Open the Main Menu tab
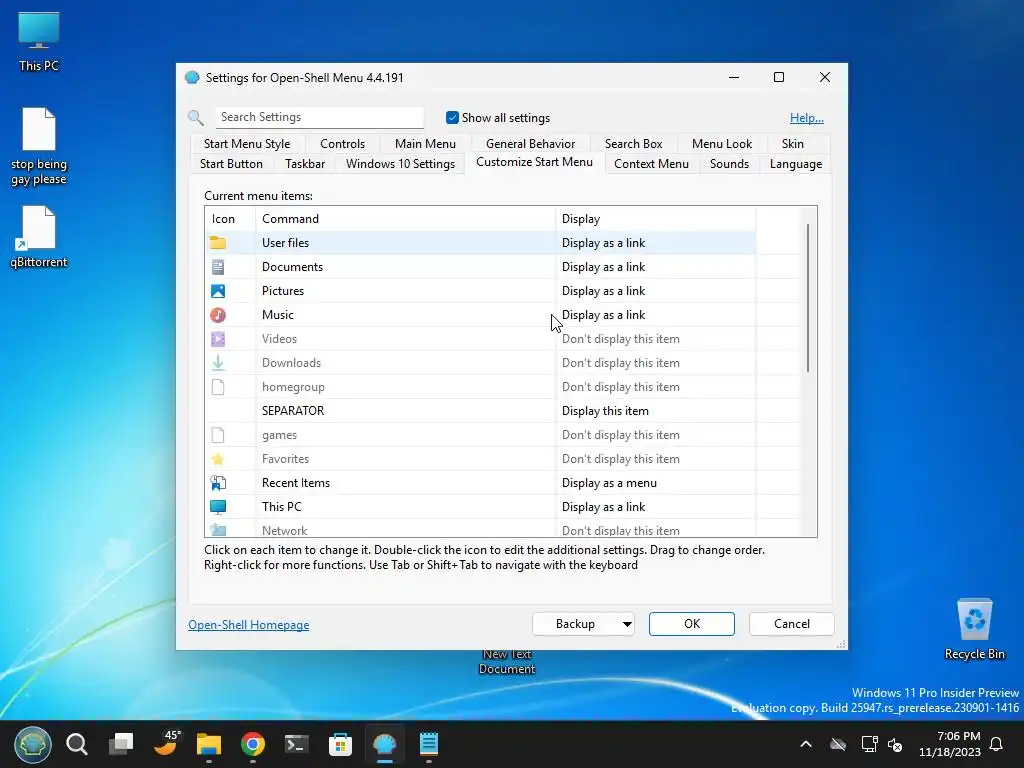 pyautogui.click(x=425, y=144)
